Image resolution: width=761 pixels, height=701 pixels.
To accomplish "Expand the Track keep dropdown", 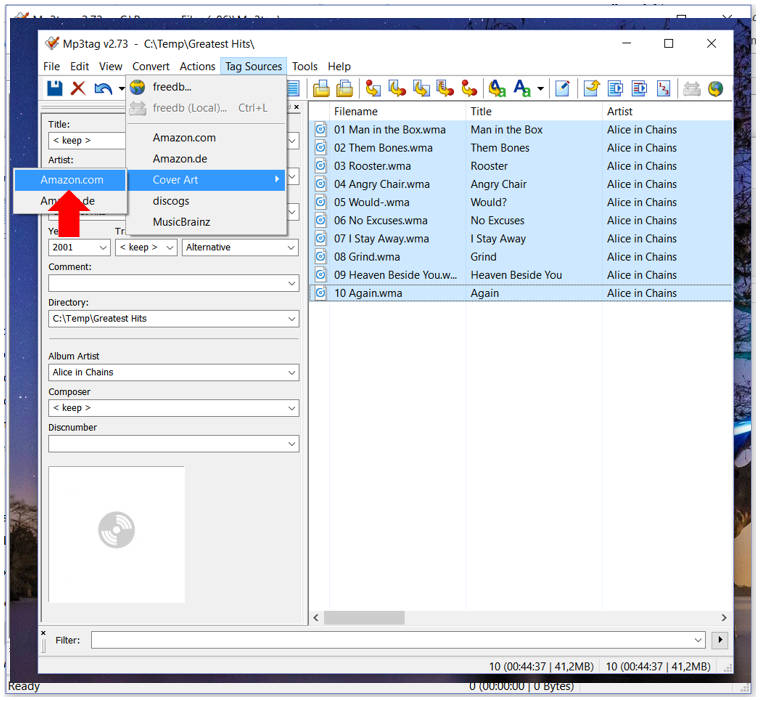I will [x=169, y=248].
